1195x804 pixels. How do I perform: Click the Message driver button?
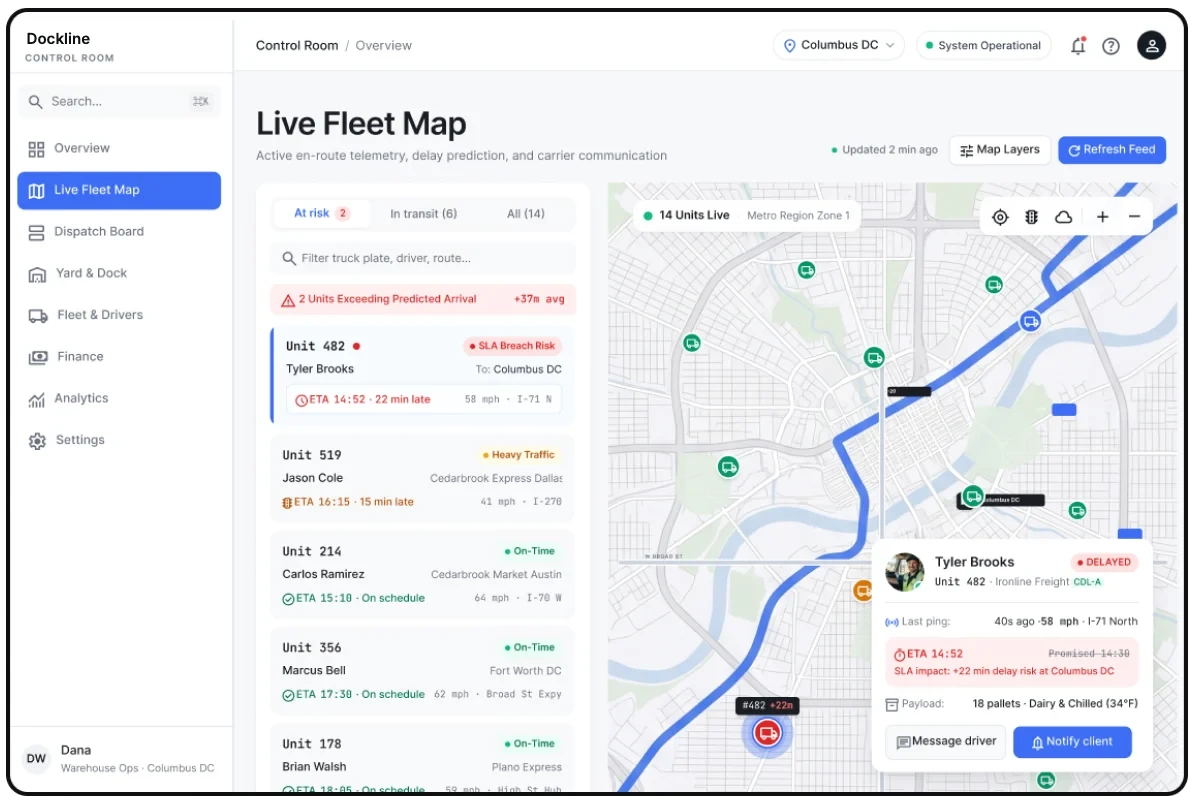point(946,742)
